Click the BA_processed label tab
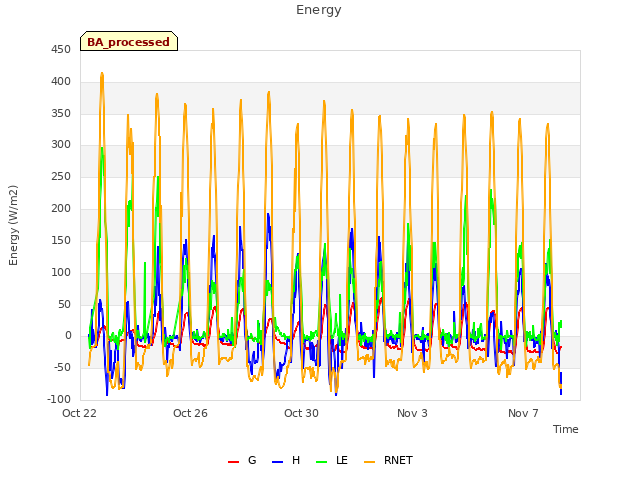 pyautogui.click(x=129, y=41)
